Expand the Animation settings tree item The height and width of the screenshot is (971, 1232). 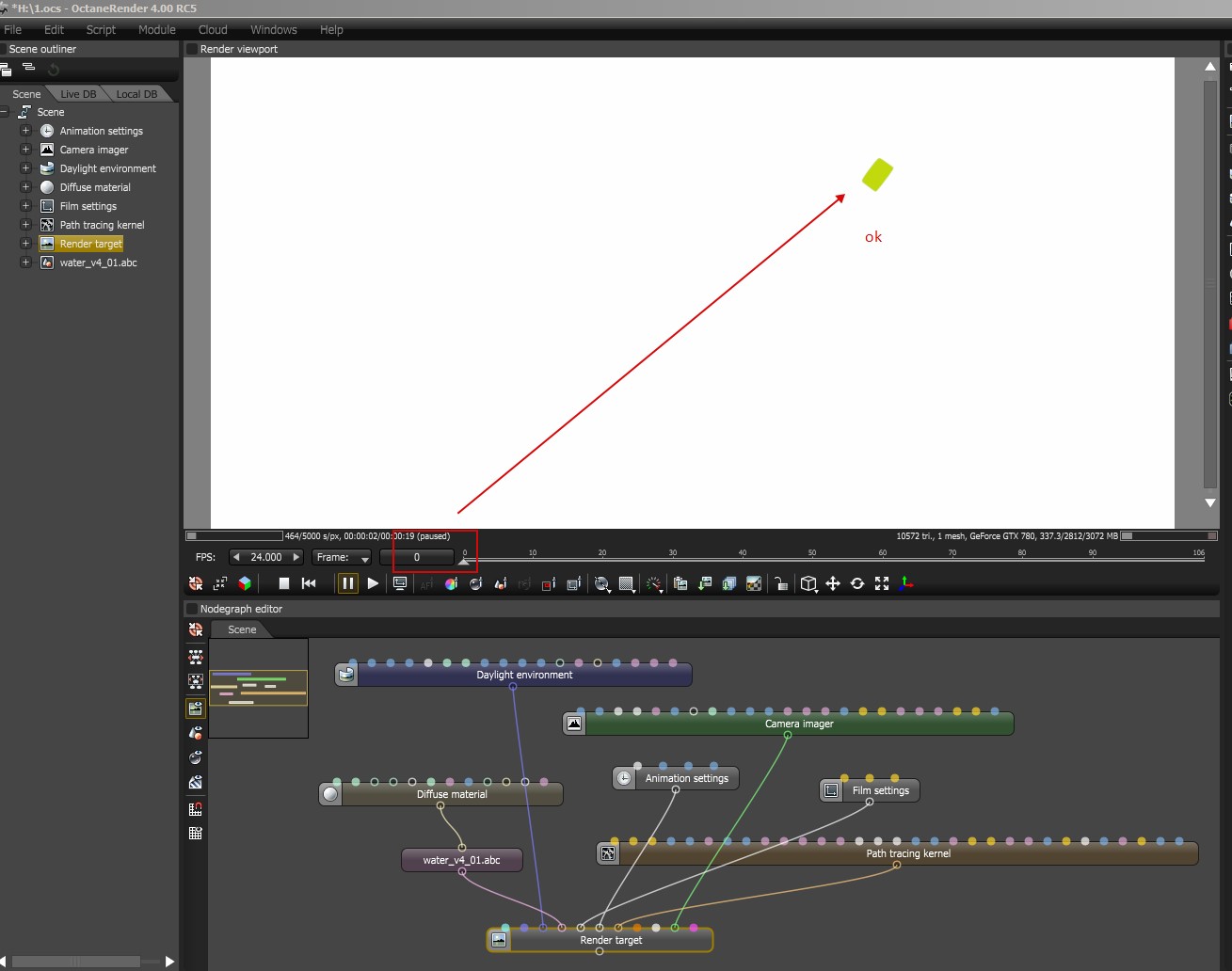(x=26, y=131)
